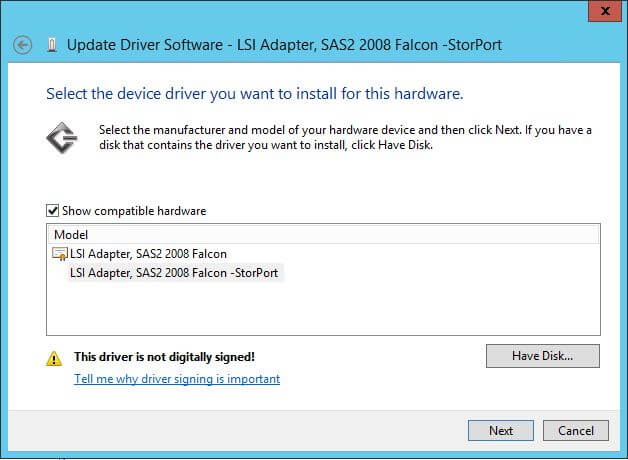
Task: Click the Update Driver Software title text
Action: 284,45
